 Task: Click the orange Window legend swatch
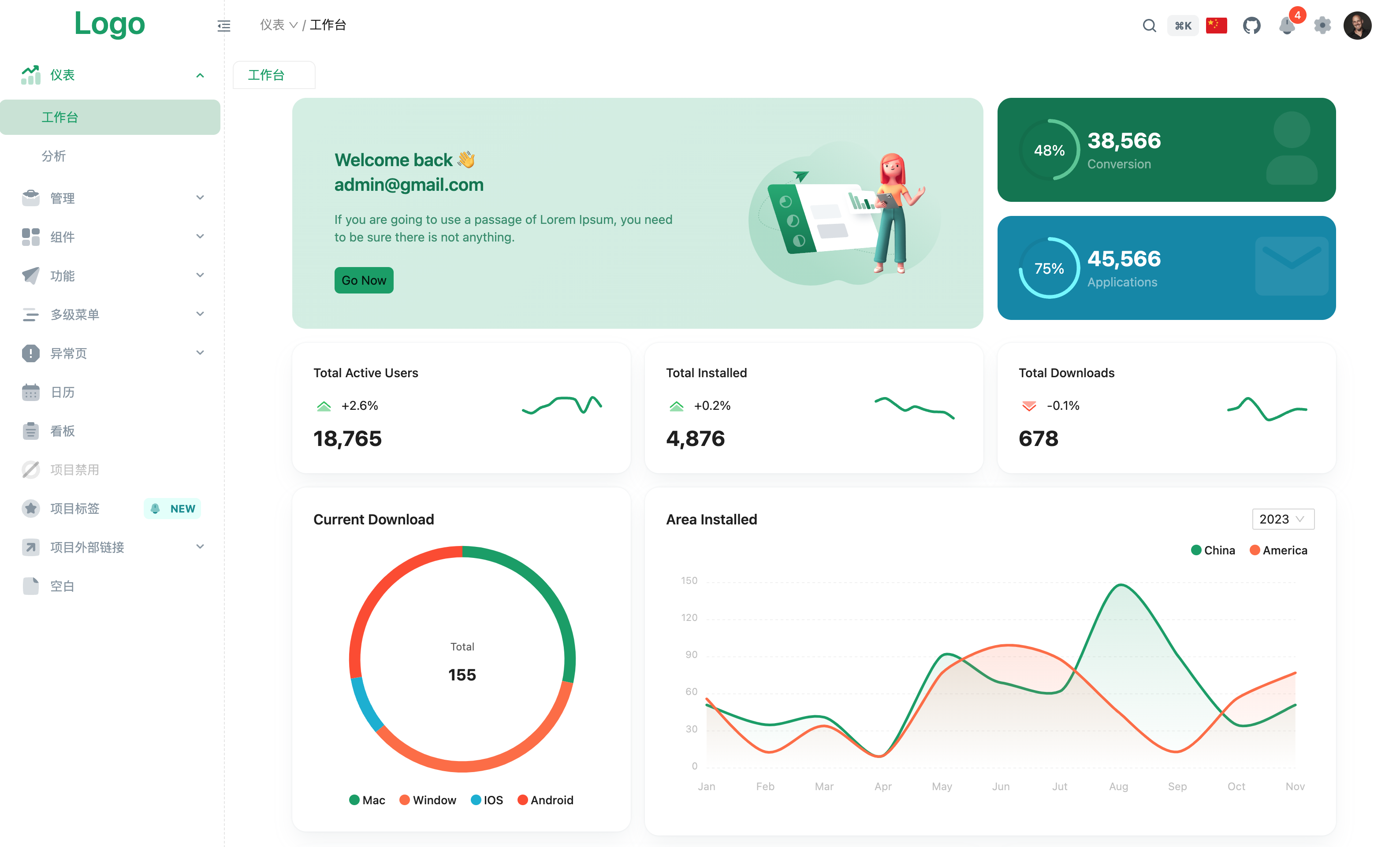coord(405,800)
